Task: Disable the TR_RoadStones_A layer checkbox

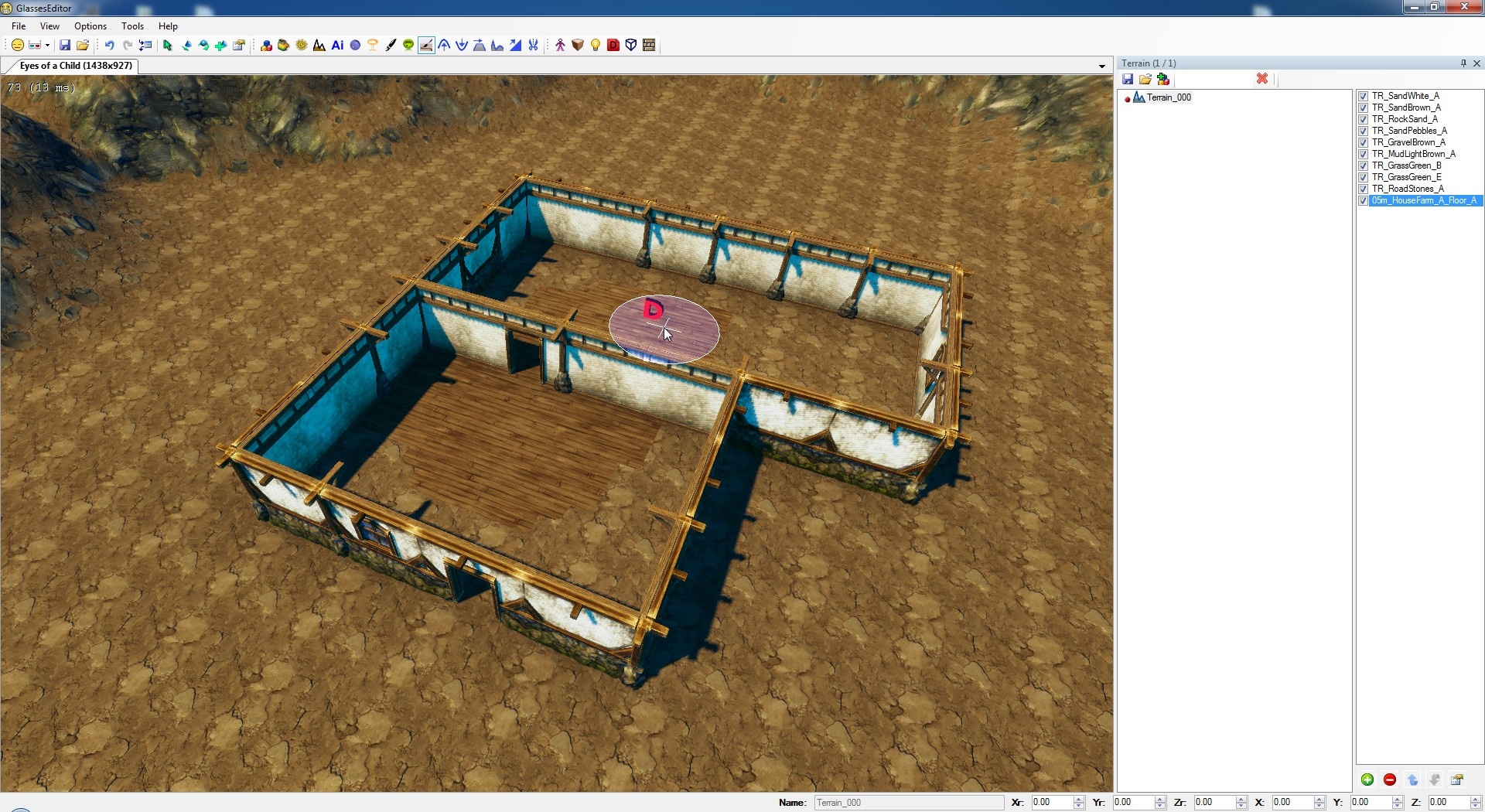Action: pos(1364,189)
